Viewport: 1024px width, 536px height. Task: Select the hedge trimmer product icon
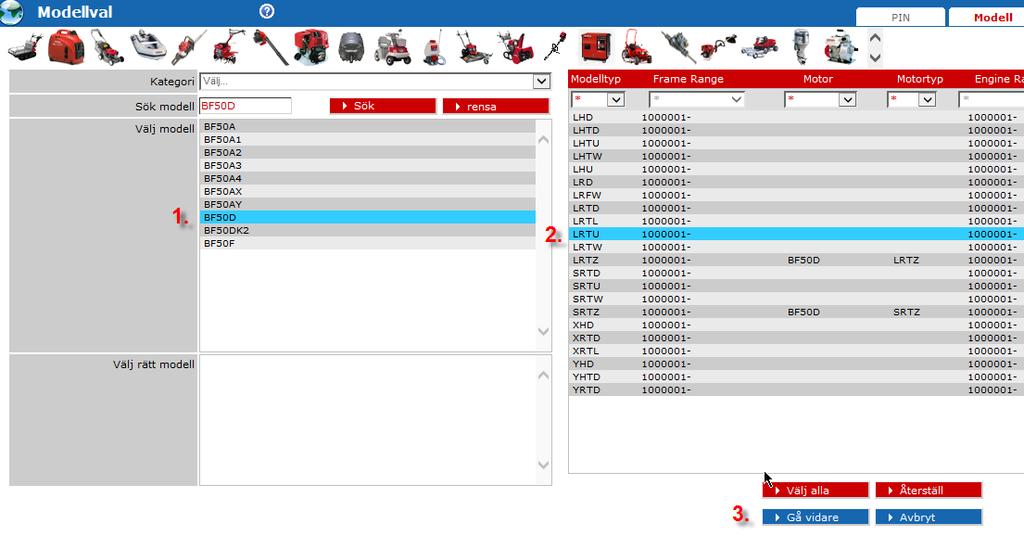pyautogui.click(x=189, y=48)
